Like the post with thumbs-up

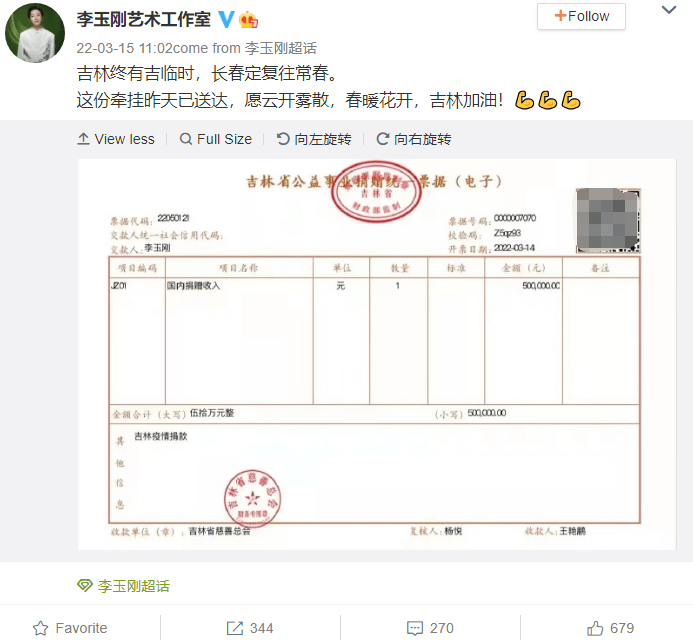(x=610, y=628)
